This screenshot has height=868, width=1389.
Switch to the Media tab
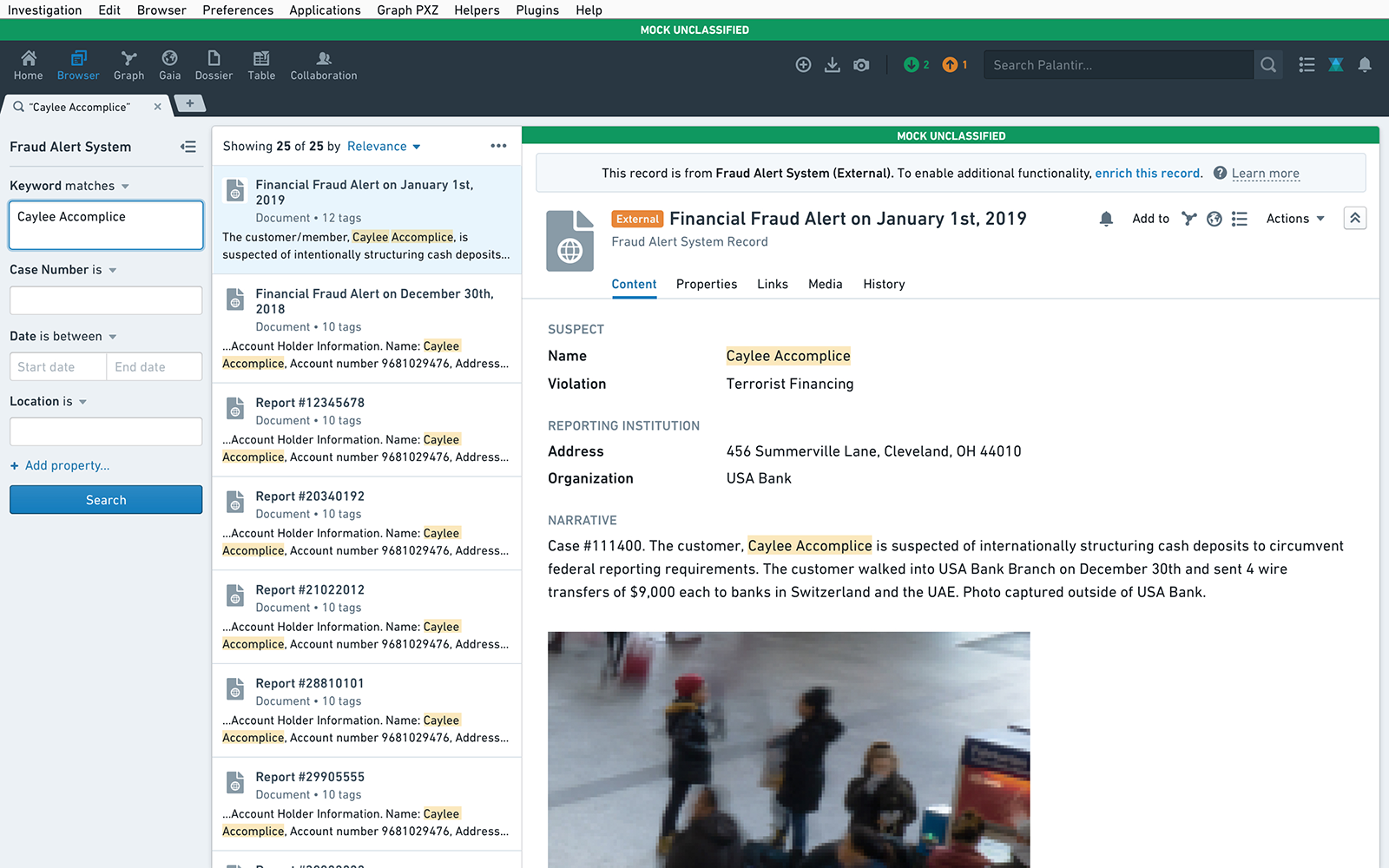coord(826,284)
